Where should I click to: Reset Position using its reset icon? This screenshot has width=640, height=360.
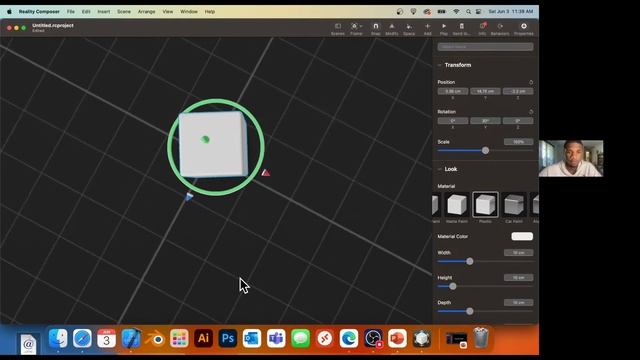(531, 82)
